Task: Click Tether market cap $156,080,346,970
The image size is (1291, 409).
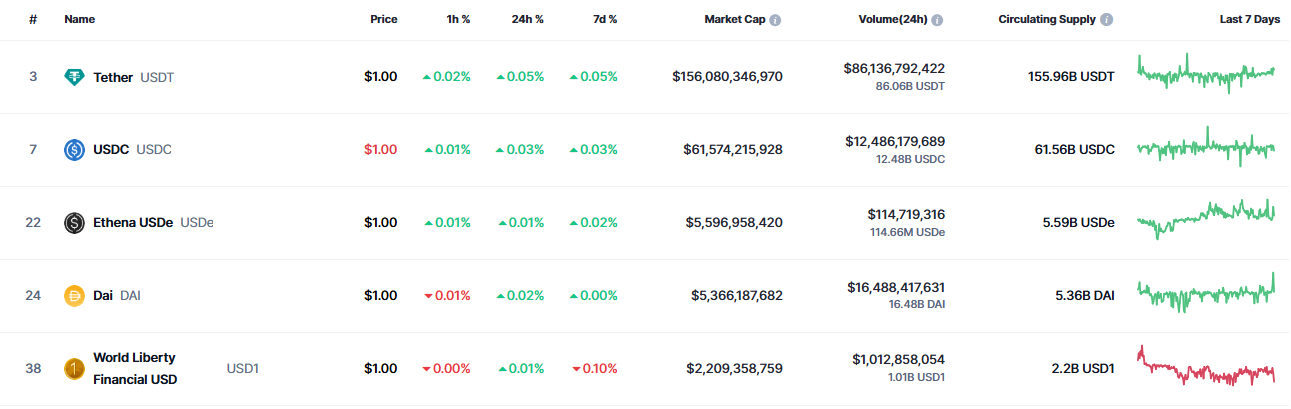Action: (x=728, y=77)
